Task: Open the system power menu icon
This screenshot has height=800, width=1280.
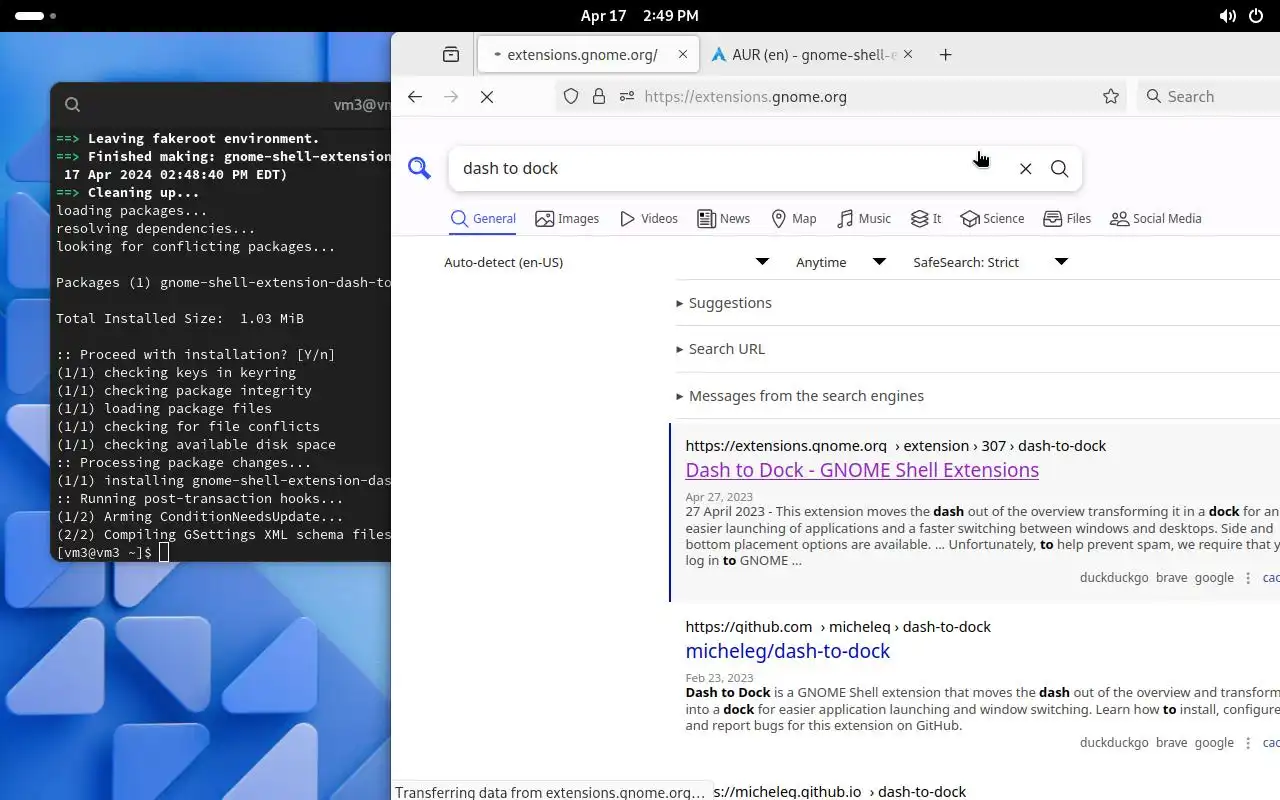Action: [x=1257, y=16]
